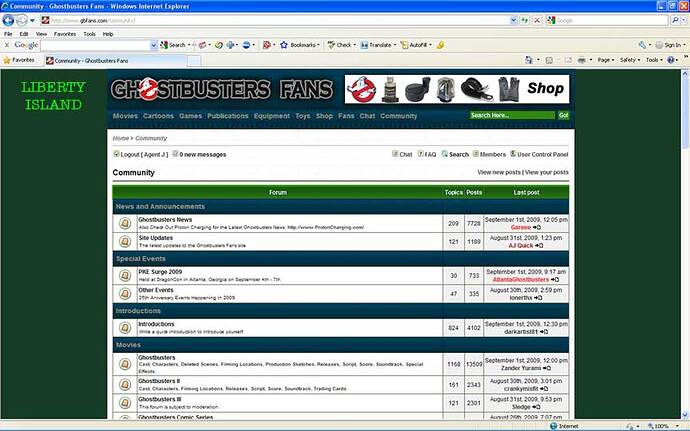Click the Go button beside site search

click(563, 115)
